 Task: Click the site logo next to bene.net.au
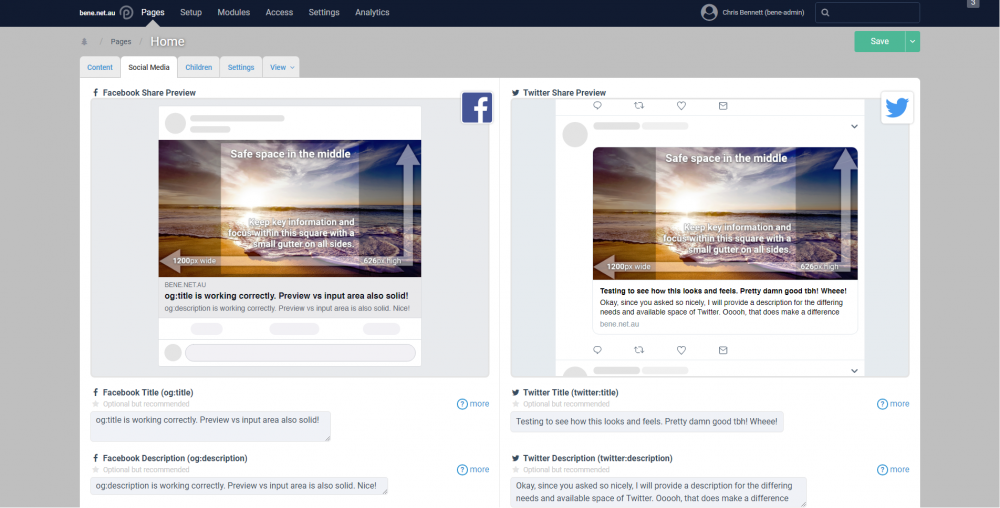click(x=126, y=13)
